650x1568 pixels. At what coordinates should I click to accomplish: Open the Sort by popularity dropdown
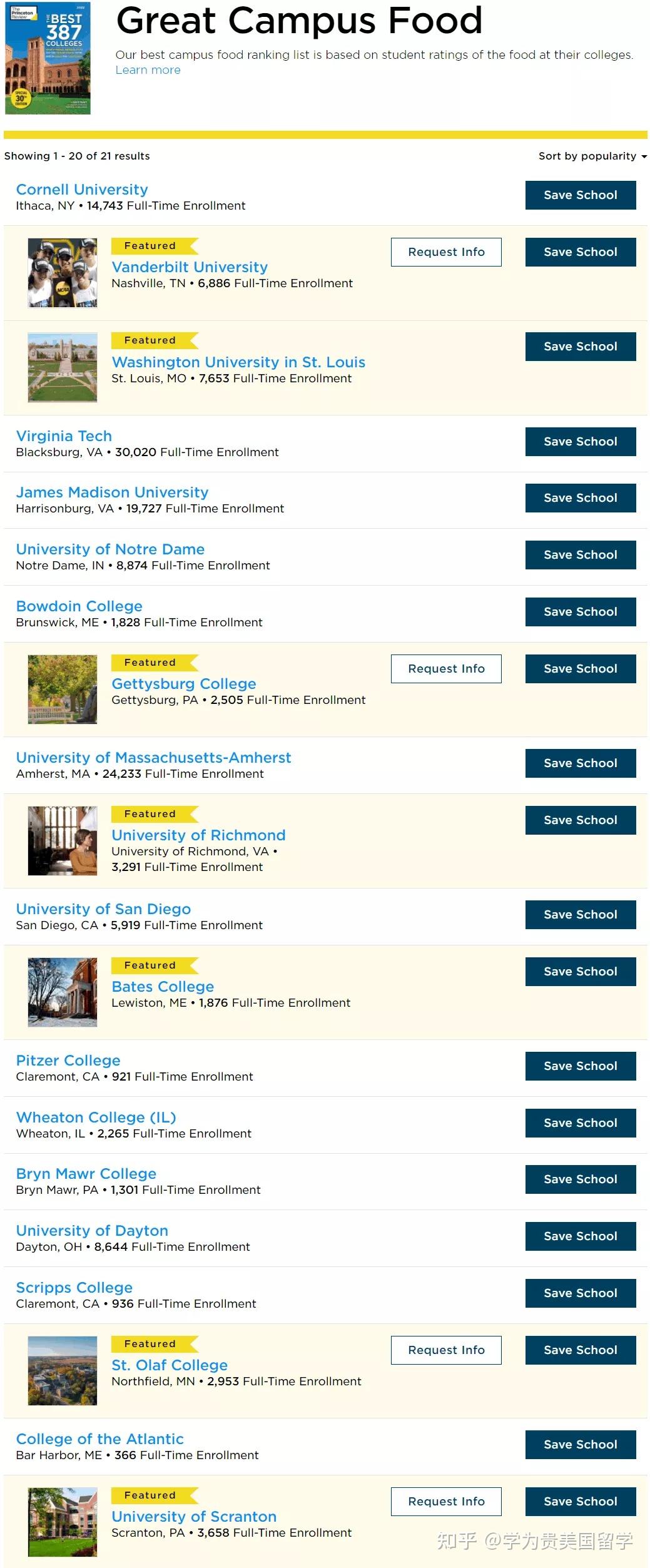pyautogui.click(x=592, y=156)
